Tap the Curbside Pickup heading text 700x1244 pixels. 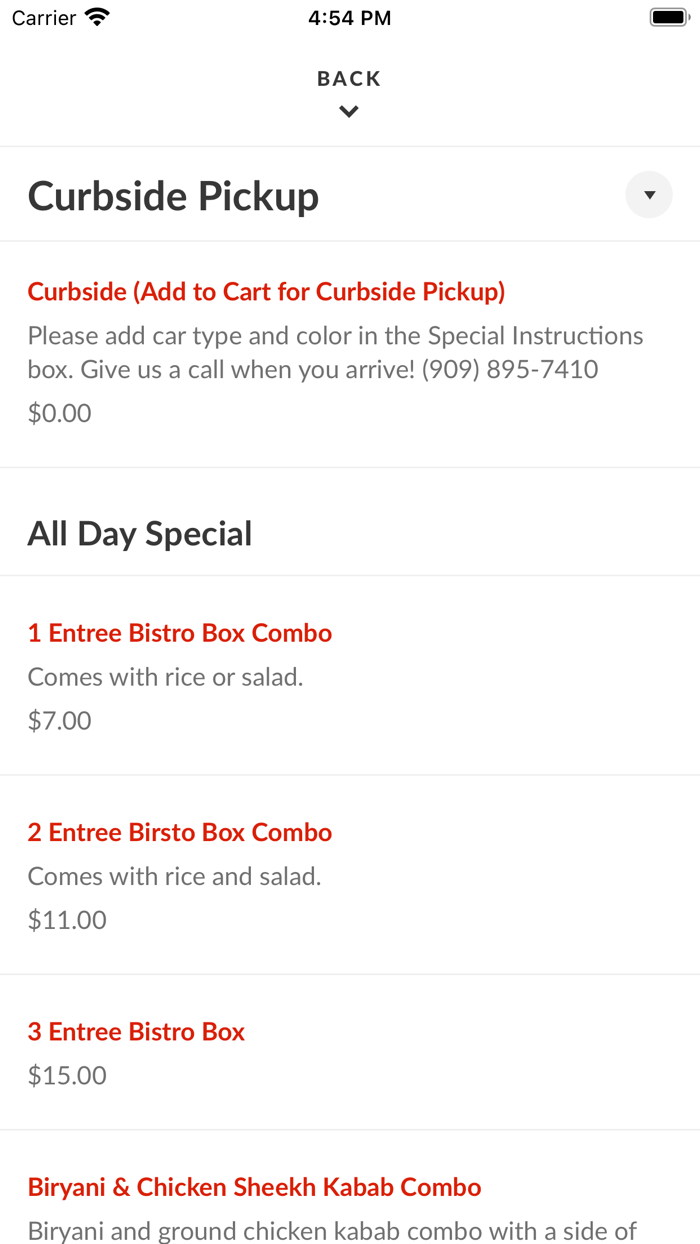pos(173,194)
